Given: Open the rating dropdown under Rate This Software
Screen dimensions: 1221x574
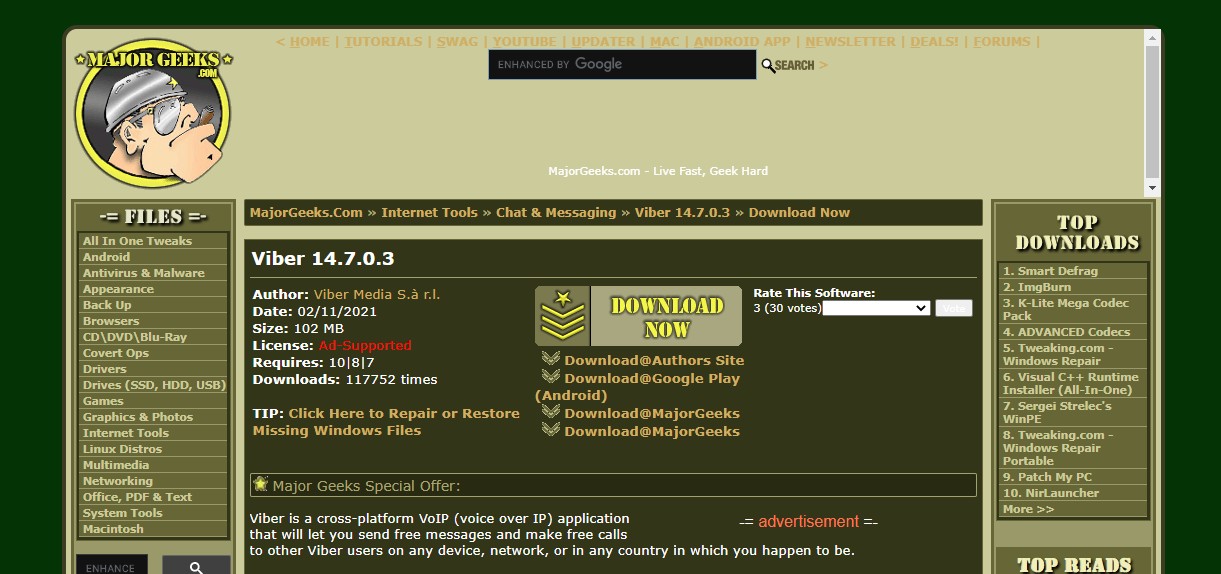Looking at the screenshot, I should (876, 308).
